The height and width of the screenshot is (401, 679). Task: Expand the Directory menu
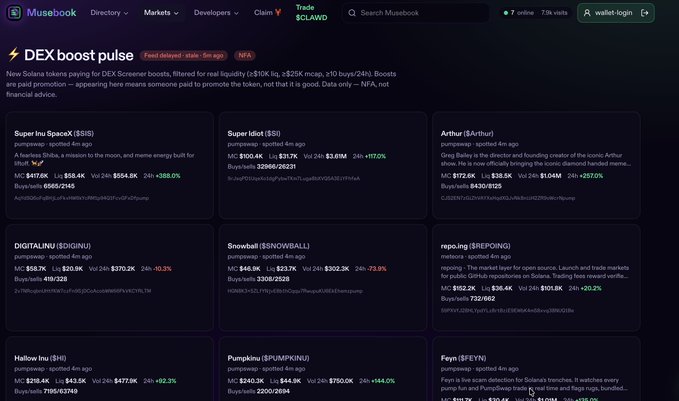(109, 13)
